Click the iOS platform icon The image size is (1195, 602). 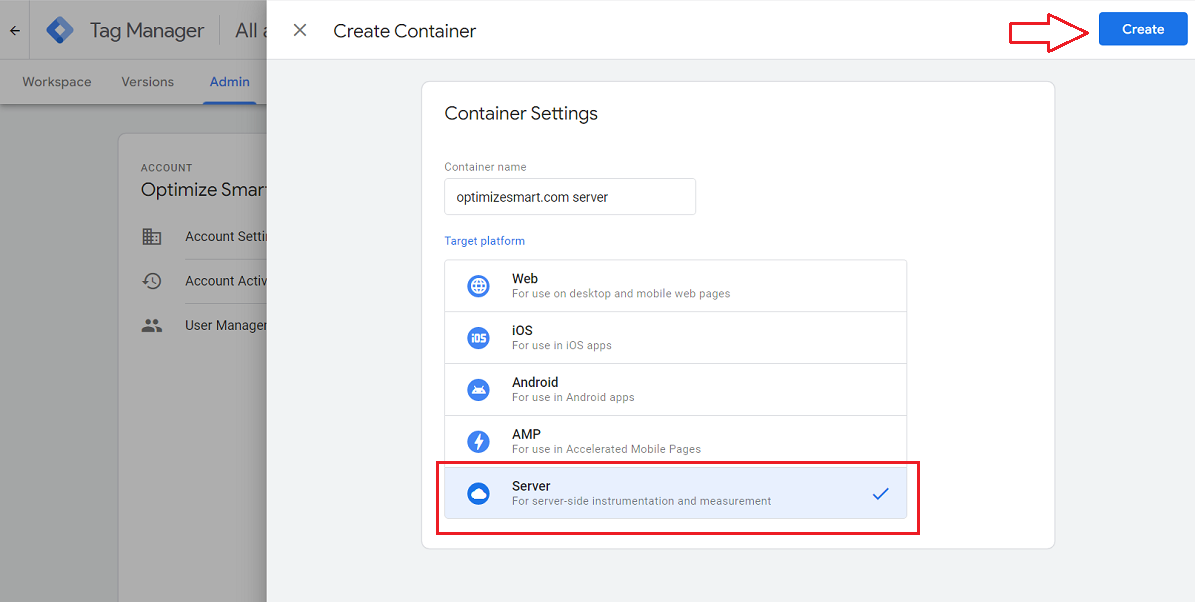point(479,338)
